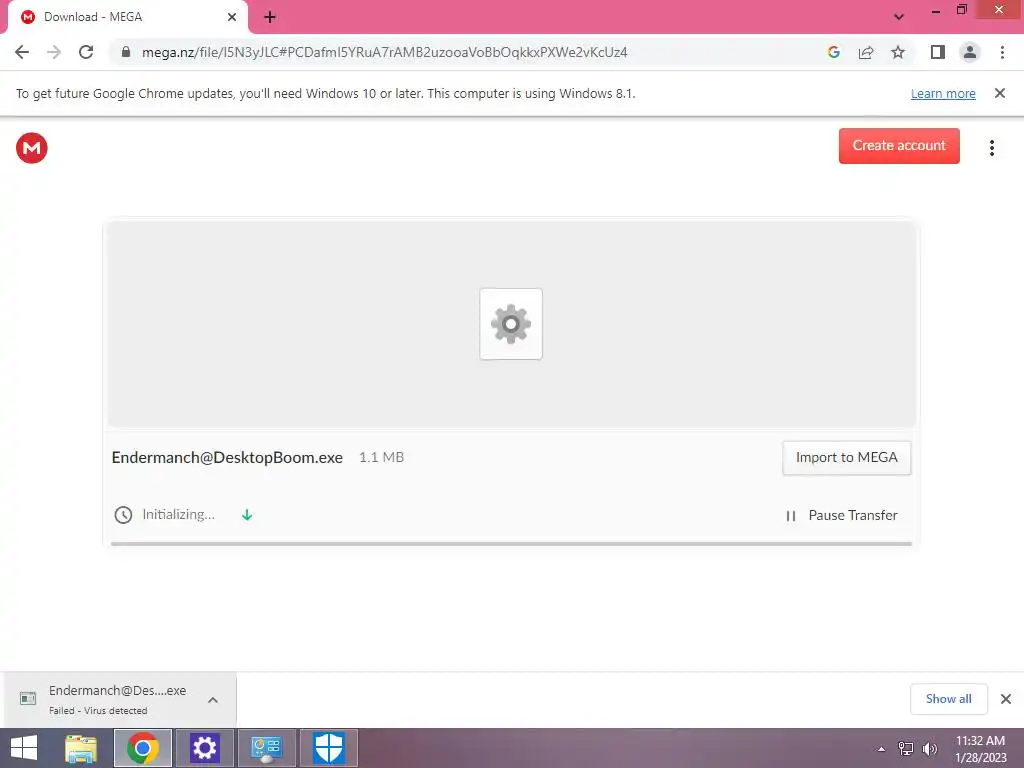Open Windows Defender shield on taskbar
The image size is (1024, 768).
click(328, 748)
